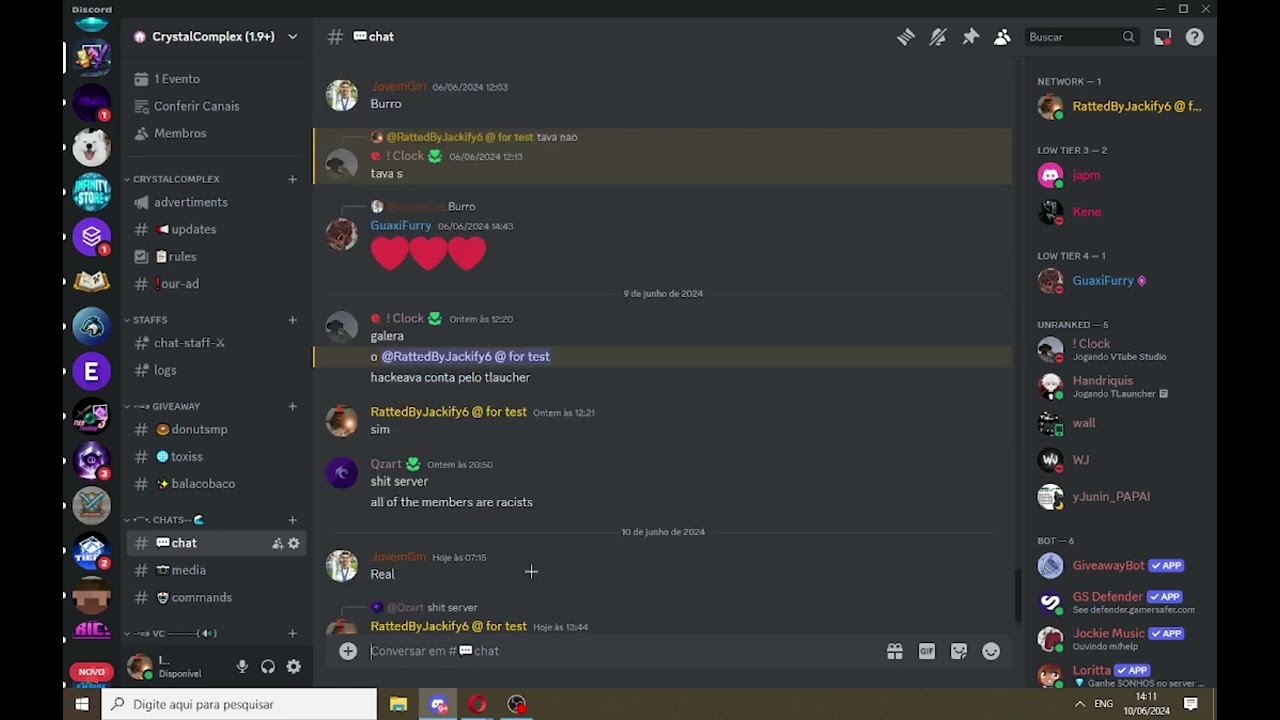Click the chat message input field
This screenshot has height=720, width=1280.
(620, 651)
